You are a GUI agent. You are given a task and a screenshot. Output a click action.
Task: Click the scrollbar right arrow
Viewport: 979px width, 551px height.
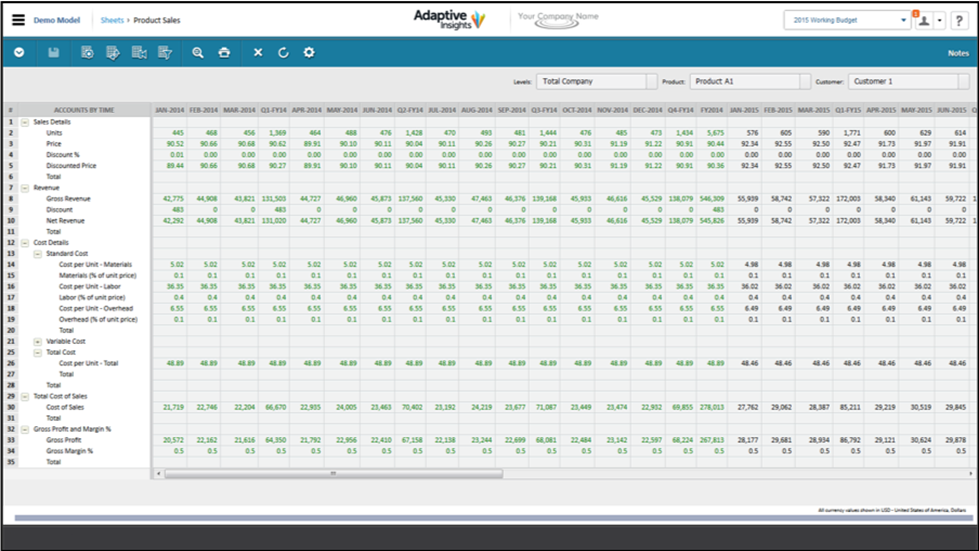point(970,474)
